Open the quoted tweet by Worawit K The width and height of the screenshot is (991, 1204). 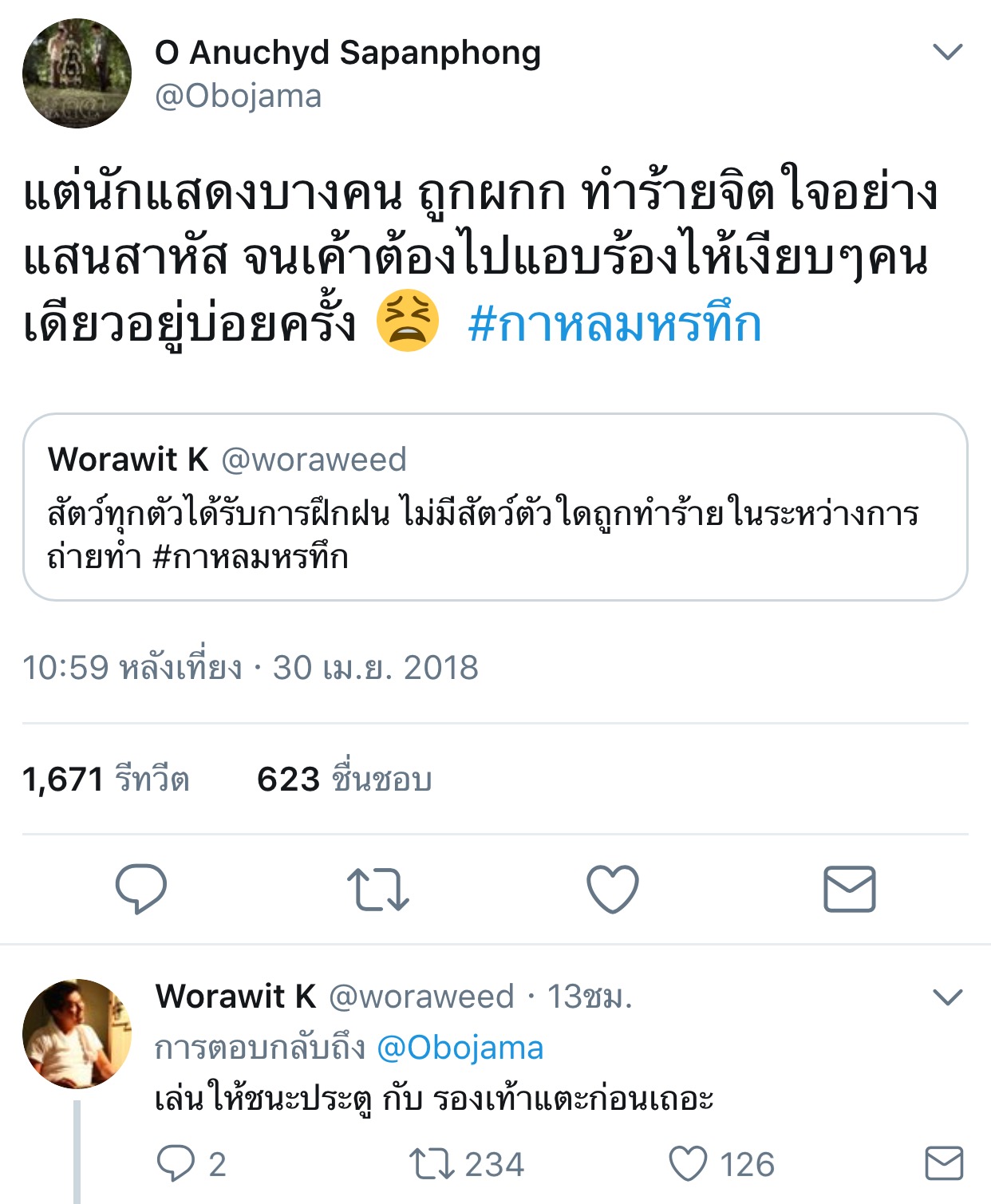pyautogui.click(x=495, y=507)
